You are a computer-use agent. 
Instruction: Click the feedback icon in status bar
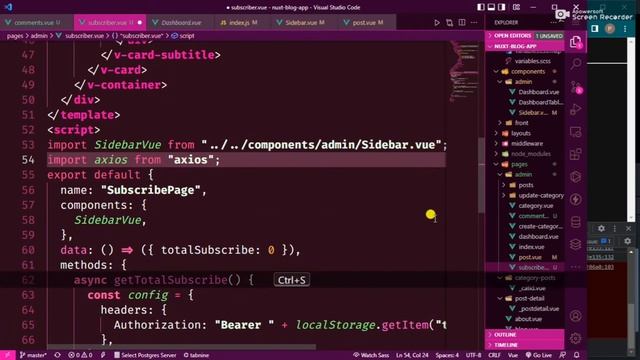[563, 355]
